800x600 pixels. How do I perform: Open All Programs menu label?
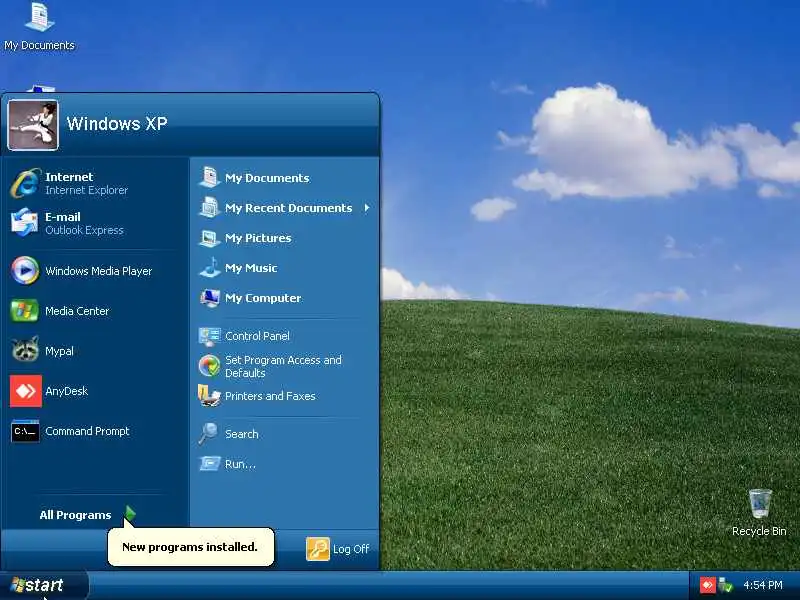point(76,515)
